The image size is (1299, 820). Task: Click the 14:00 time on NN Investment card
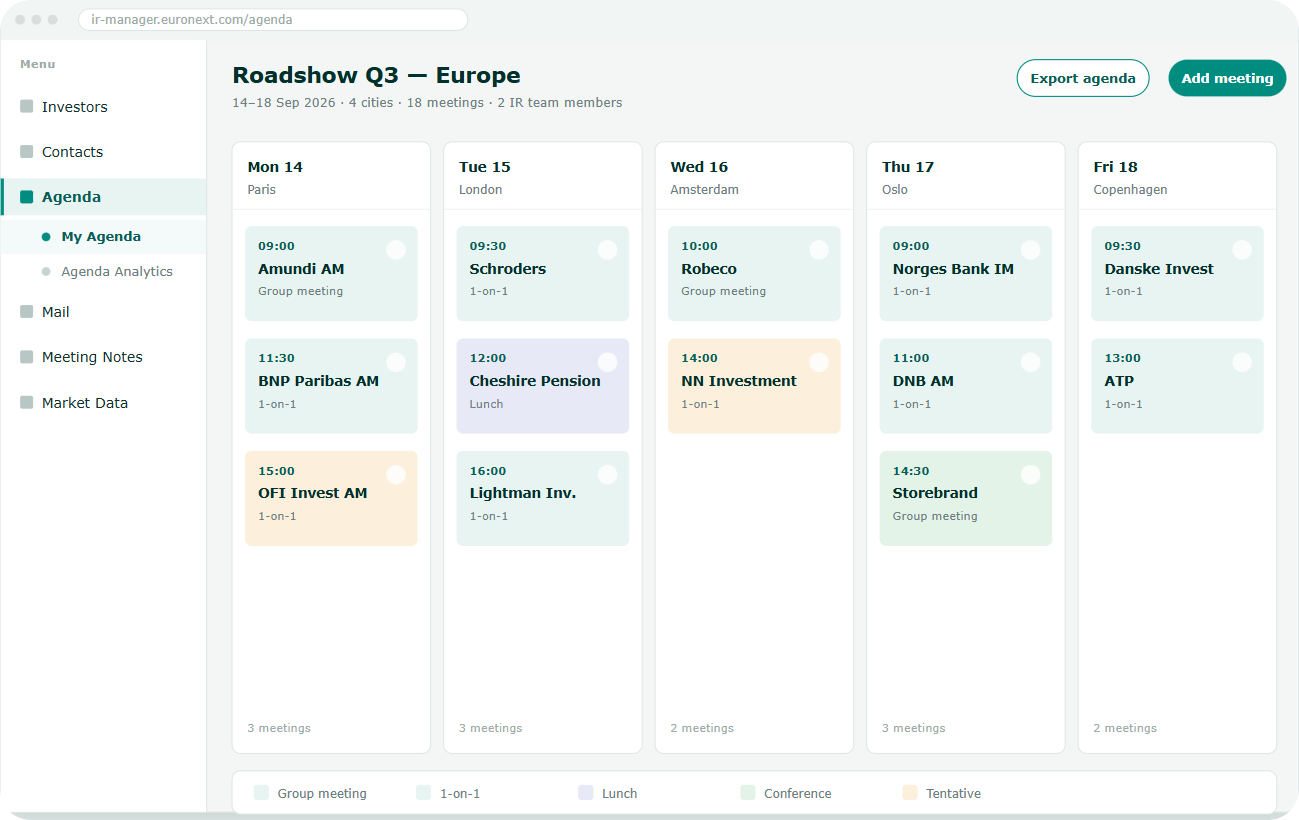coord(700,358)
